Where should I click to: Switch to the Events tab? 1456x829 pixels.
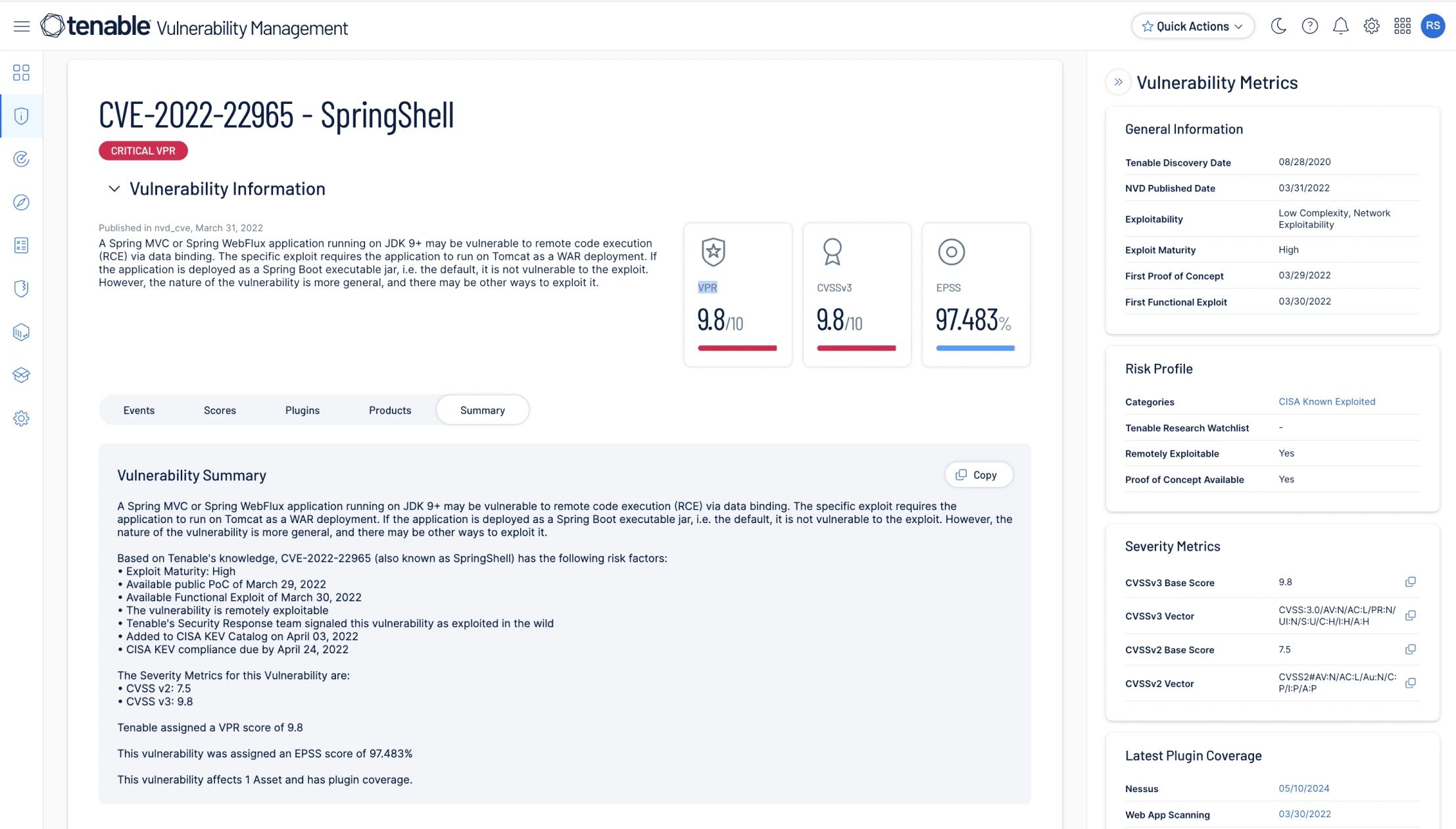click(x=139, y=410)
